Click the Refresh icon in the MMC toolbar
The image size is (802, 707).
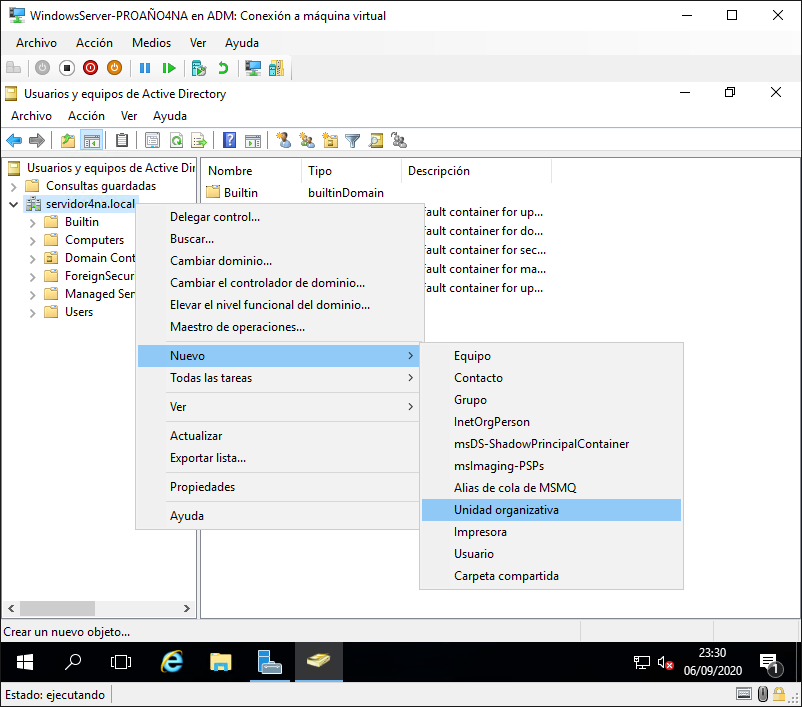pyautogui.click(x=176, y=140)
